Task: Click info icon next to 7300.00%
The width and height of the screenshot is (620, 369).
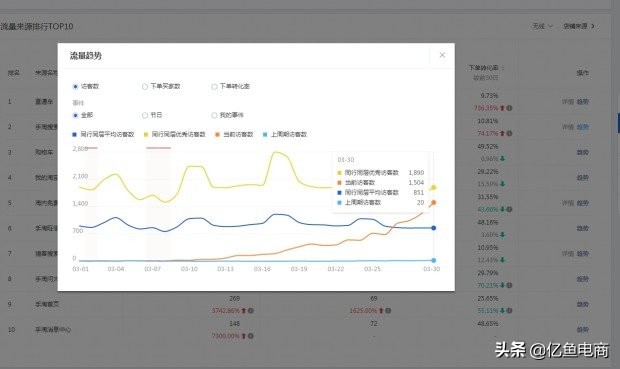Action: coord(251,336)
